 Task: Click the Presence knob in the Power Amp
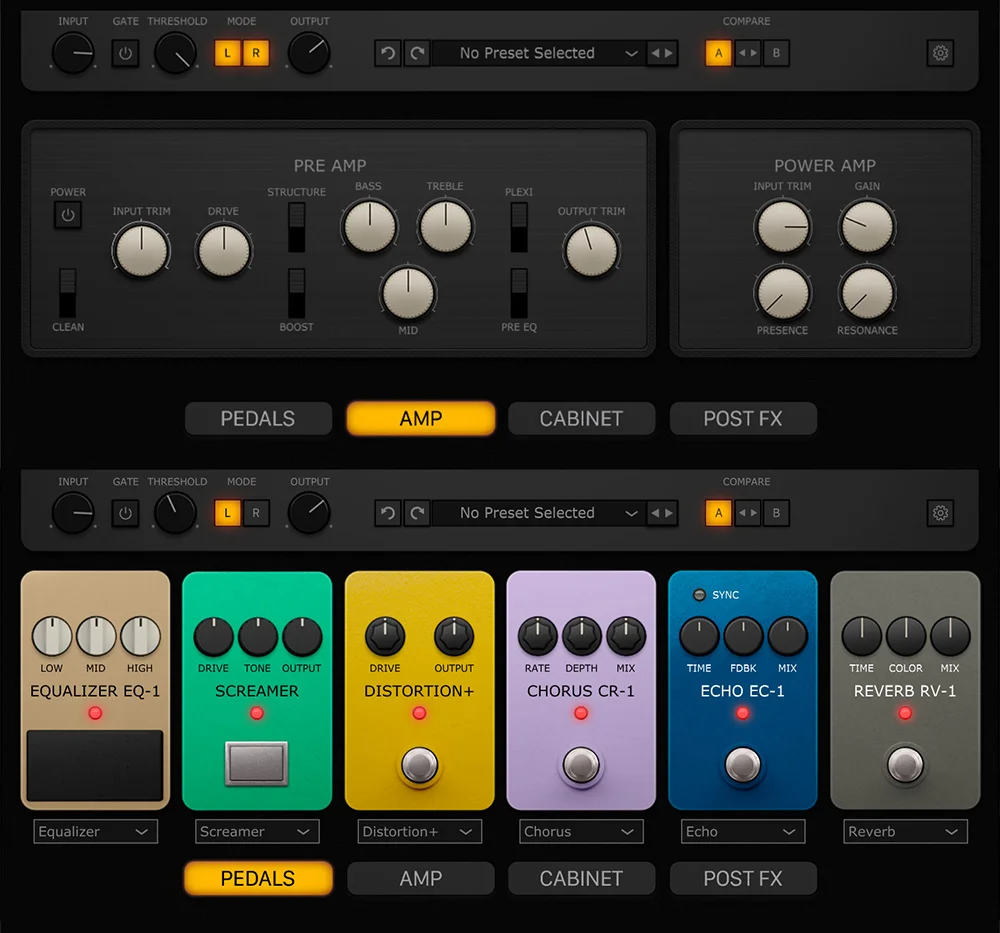783,293
